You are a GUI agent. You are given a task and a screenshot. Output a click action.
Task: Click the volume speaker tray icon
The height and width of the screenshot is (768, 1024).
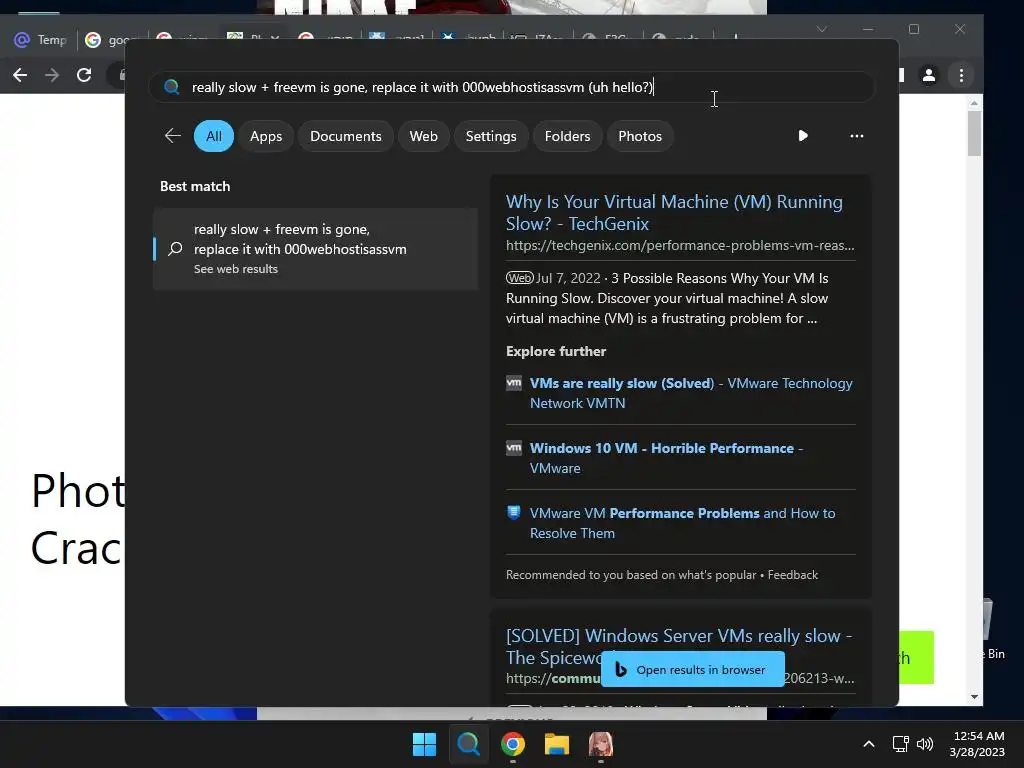coord(925,744)
